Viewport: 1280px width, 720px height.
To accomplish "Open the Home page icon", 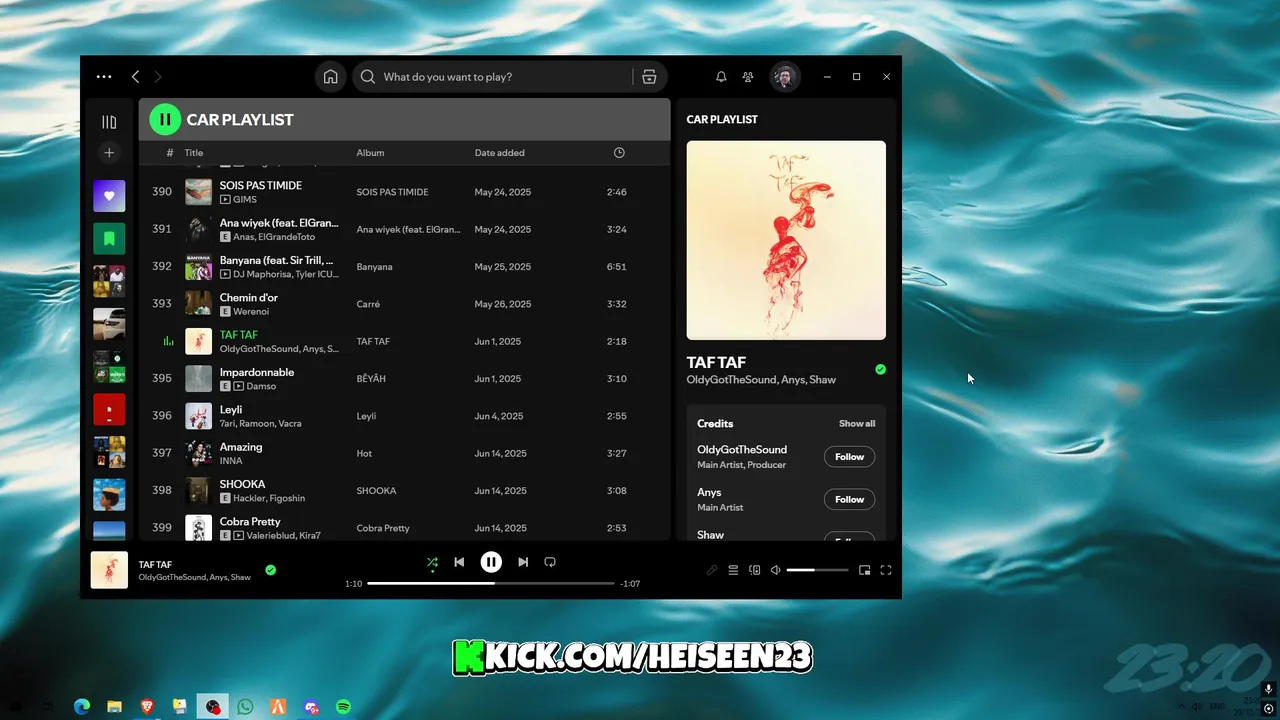I will (x=330, y=77).
